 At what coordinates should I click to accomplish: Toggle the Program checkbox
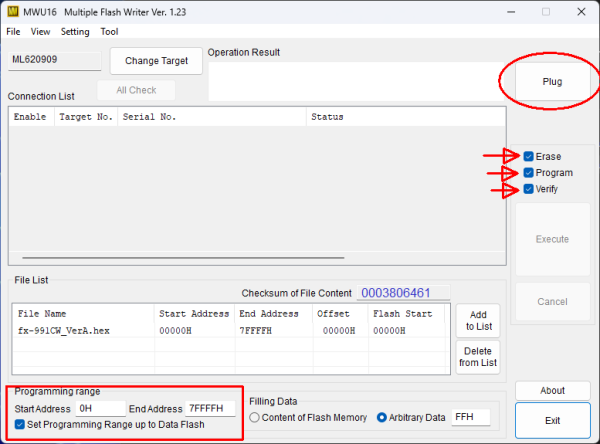click(x=528, y=173)
